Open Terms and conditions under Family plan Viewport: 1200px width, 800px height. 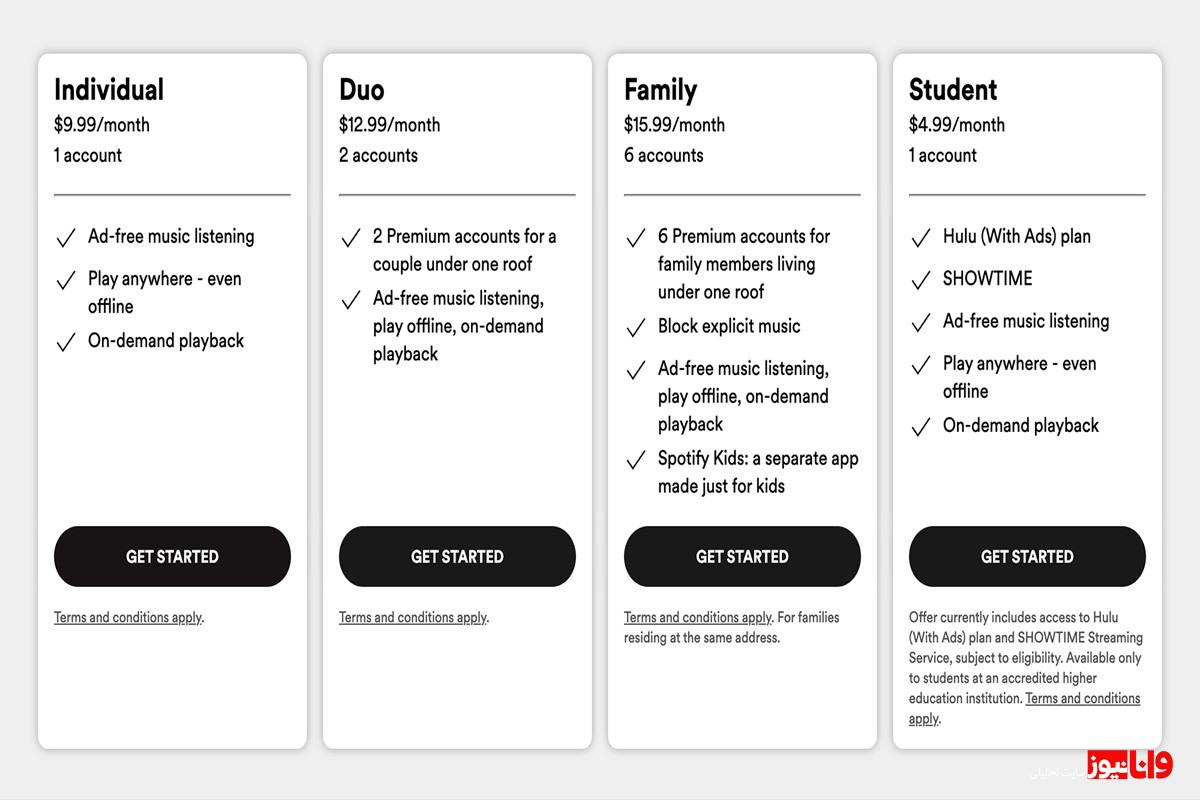698,617
